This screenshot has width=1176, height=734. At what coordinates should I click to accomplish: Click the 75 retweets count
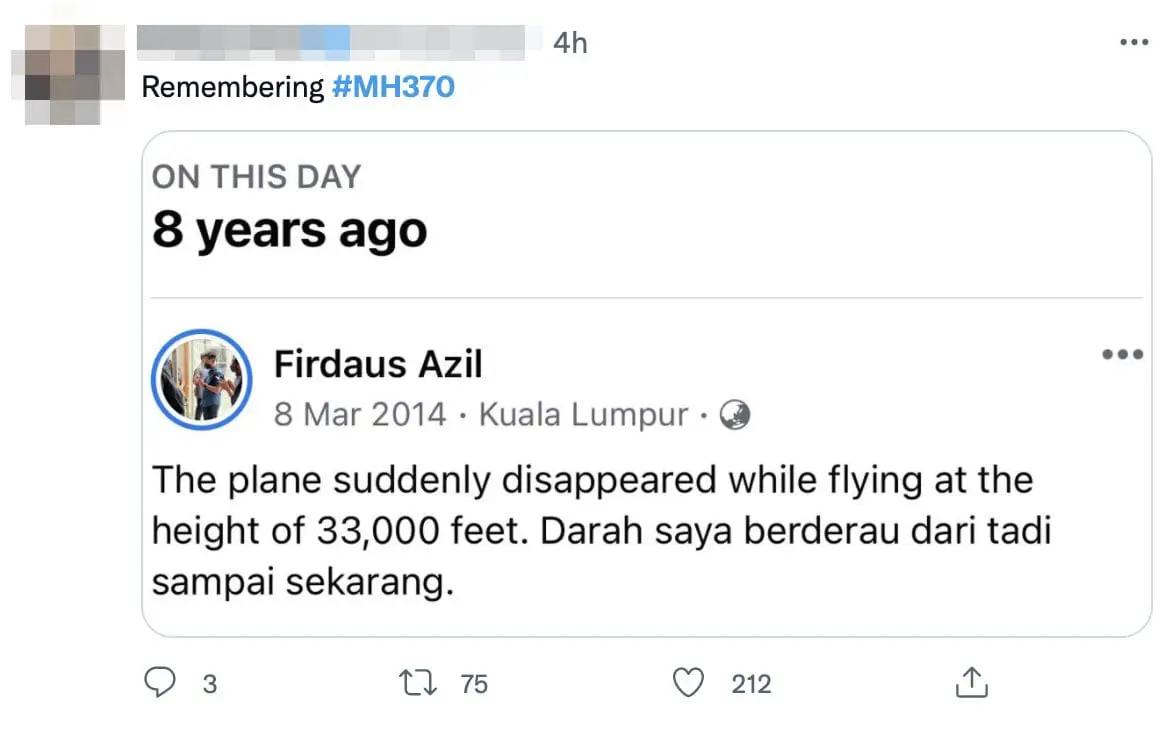pos(474,684)
